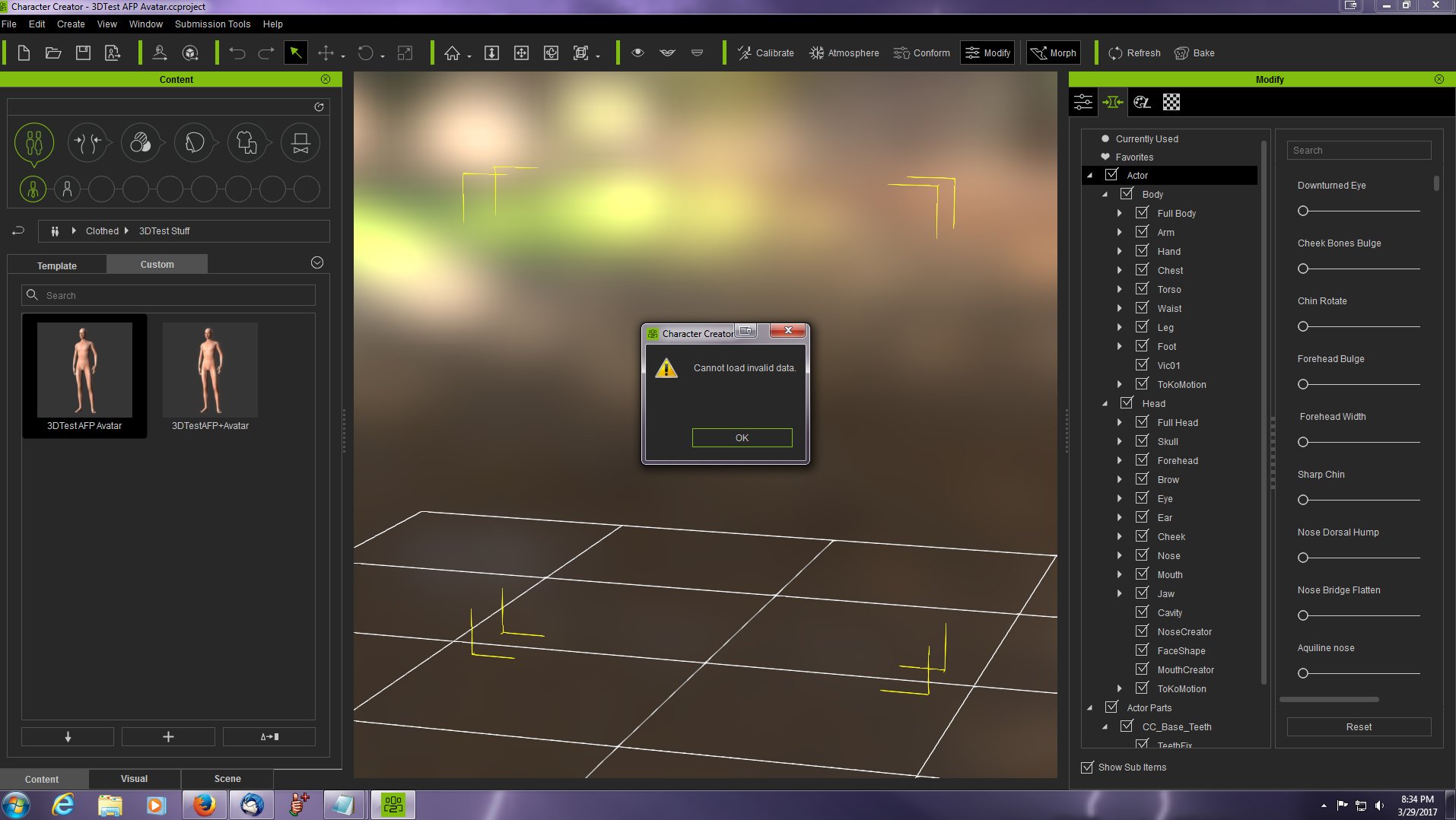Collapse the Head tree node
Screen dimensions: 1456x820
[x=1105, y=404]
